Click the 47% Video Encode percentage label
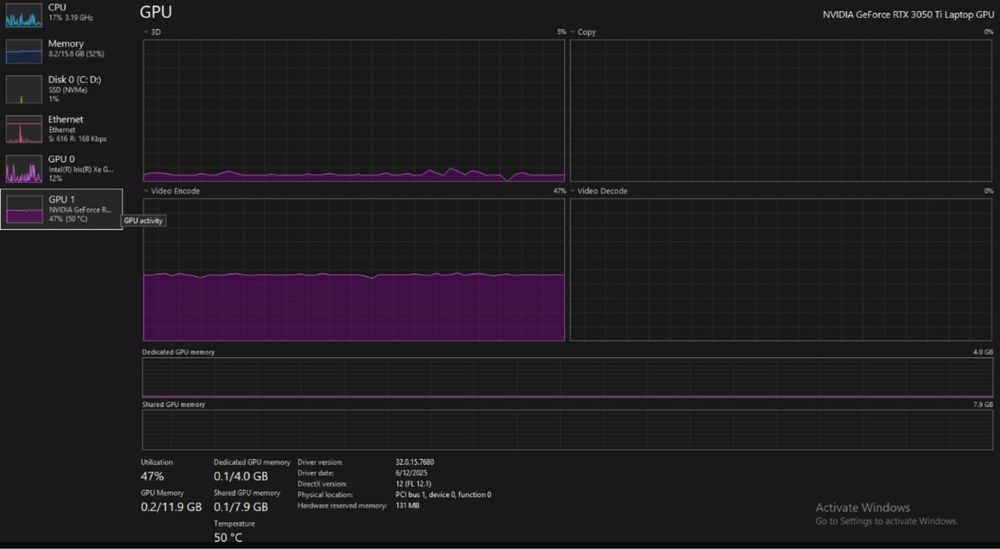 559,191
